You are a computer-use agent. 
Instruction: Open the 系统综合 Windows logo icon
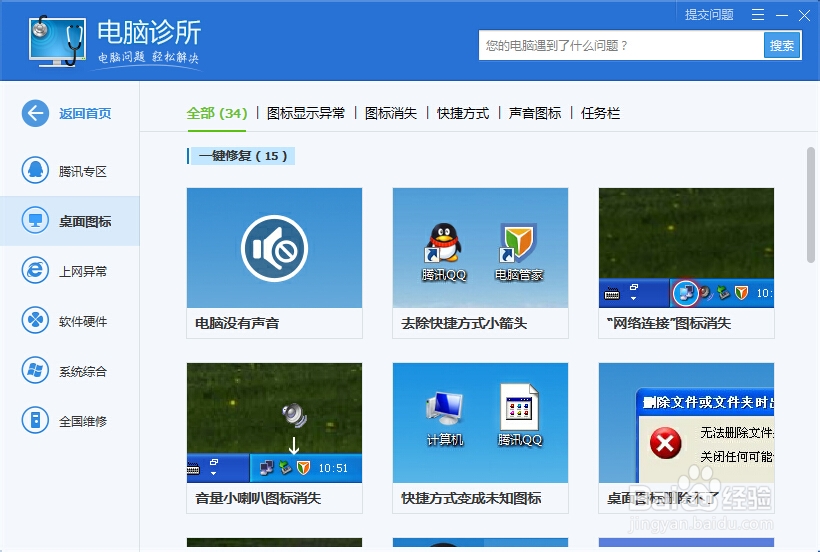pos(35,371)
